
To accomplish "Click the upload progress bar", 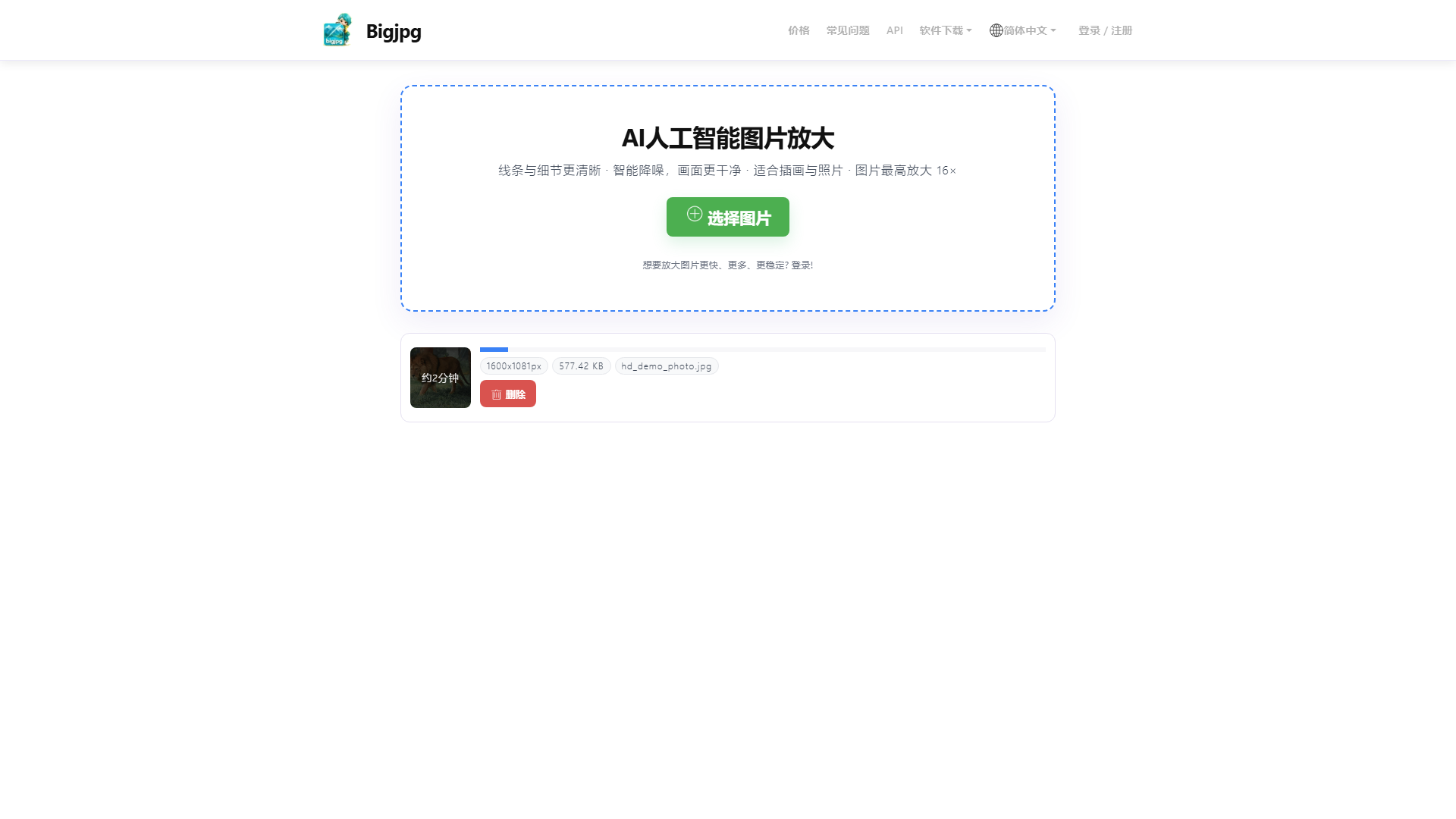I will [763, 350].
